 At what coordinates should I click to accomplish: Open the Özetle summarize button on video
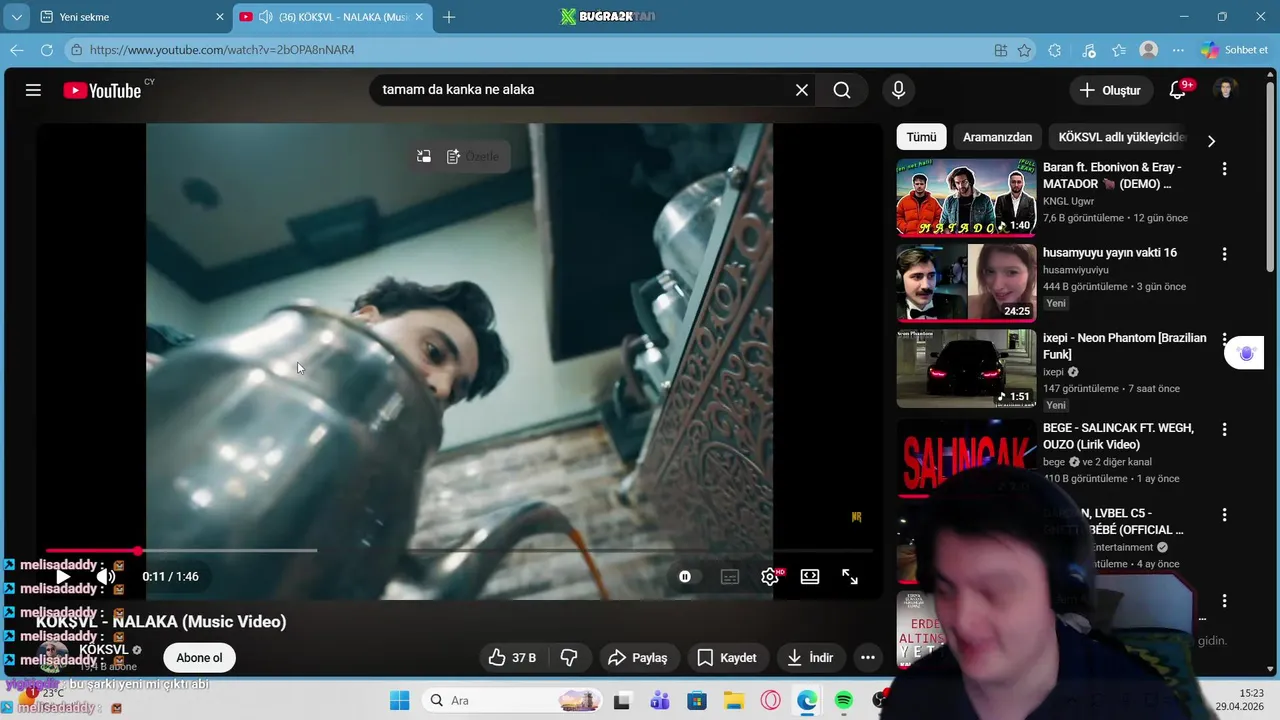coord(472,157)
